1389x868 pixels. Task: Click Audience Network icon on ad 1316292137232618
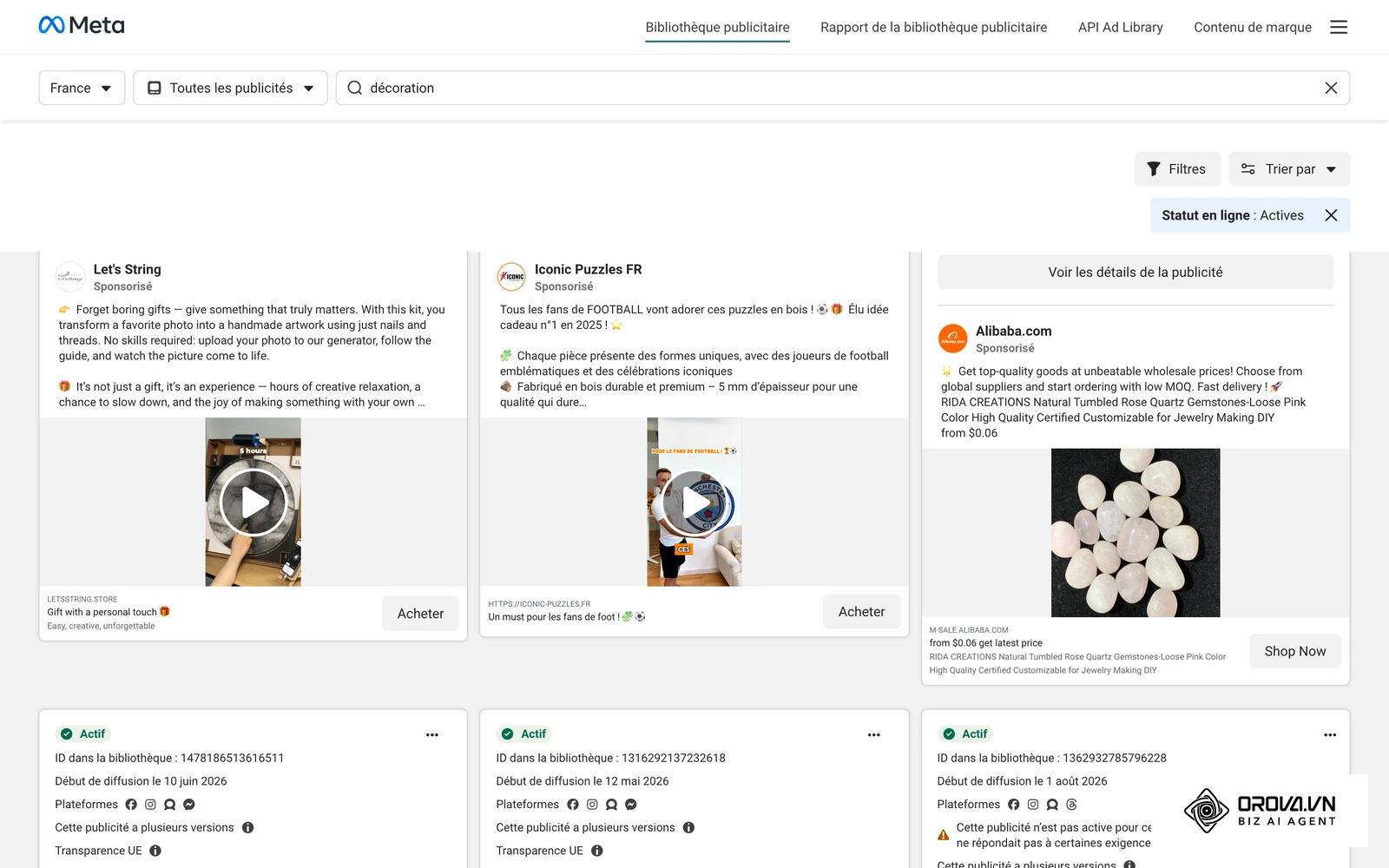tap(611, 805)
